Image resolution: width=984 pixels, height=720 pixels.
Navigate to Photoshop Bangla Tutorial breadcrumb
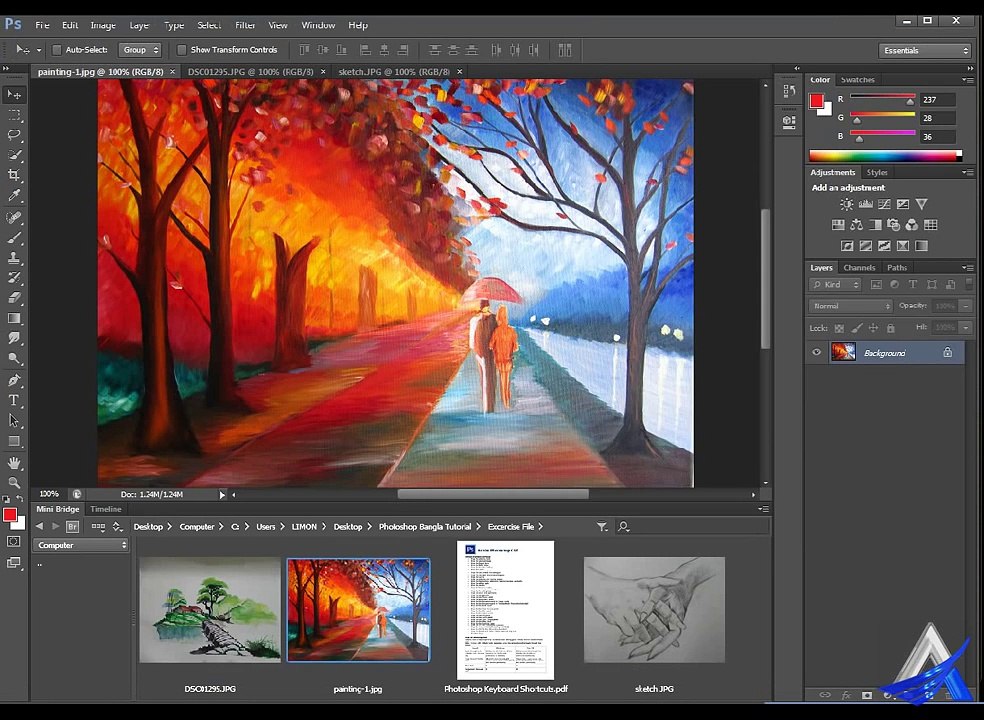point(425,527)
